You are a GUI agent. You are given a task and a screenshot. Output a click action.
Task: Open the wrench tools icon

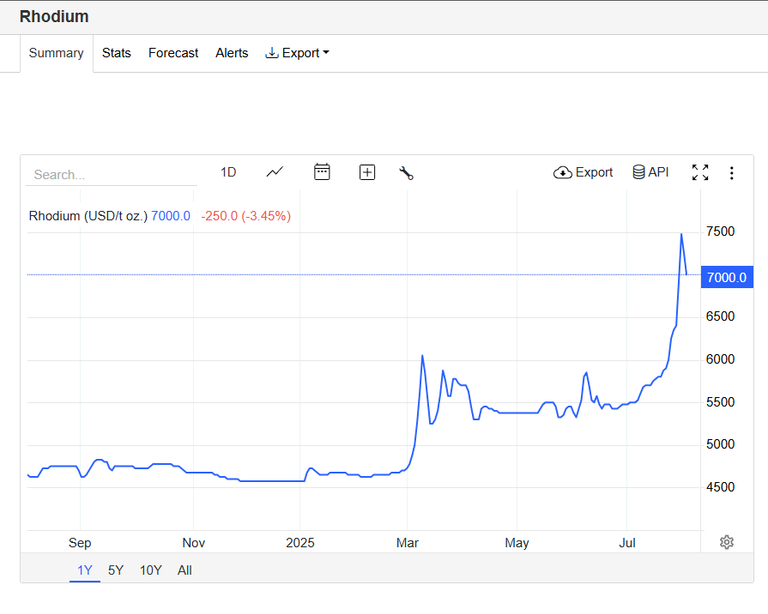[406, 173]
